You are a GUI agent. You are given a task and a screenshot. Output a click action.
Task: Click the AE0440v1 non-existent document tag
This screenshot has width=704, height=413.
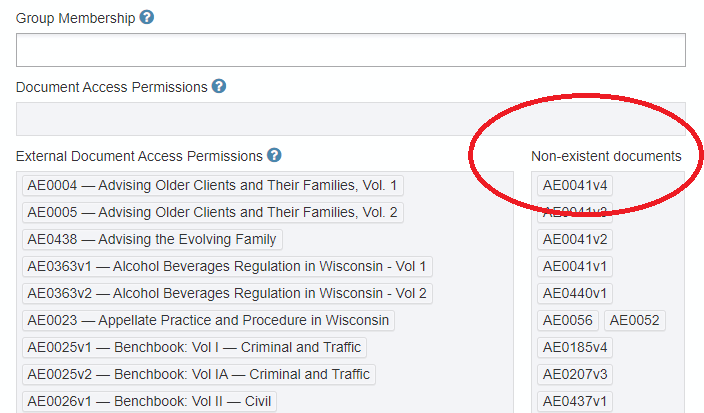click(x=575, y=293)
